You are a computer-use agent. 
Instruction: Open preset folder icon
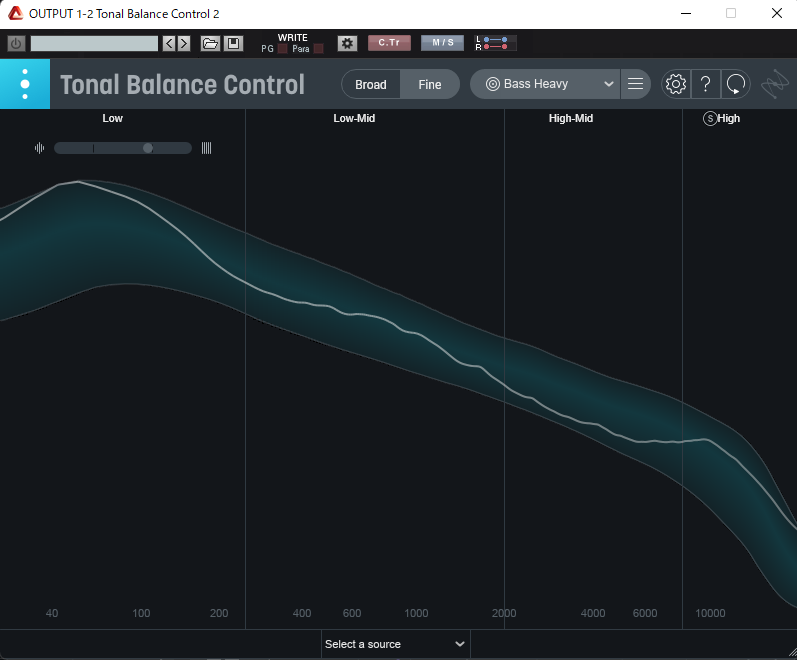(x=210, y=44)
